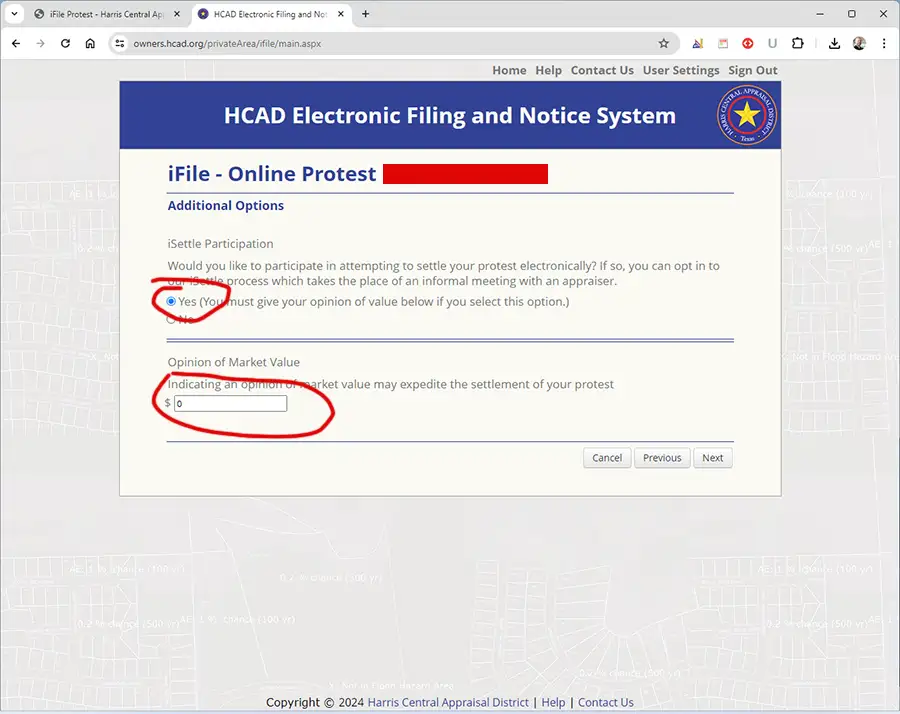Go to the Previous step

[662, 458]
